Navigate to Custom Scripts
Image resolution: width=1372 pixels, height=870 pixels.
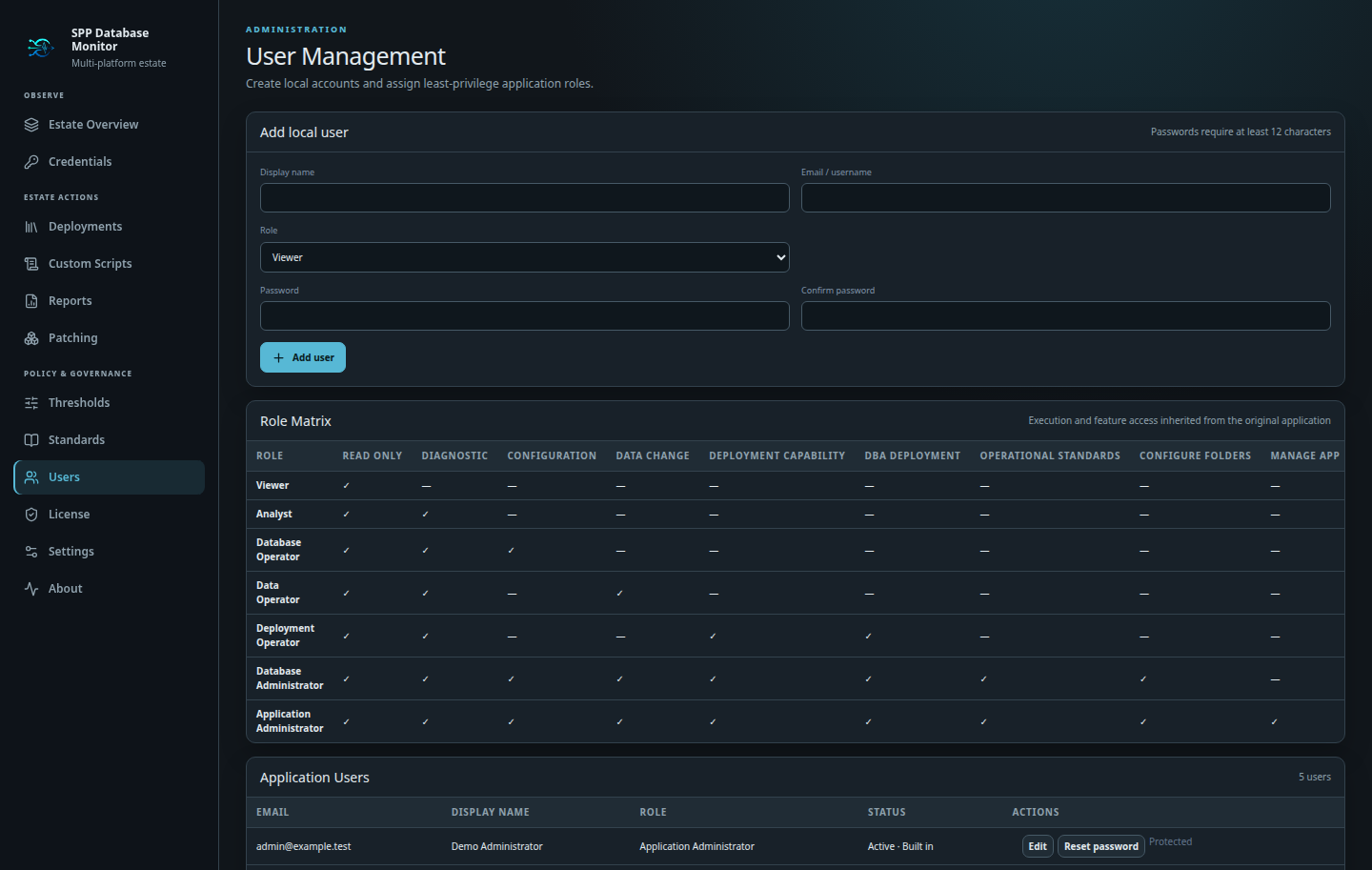pos(109,264)
